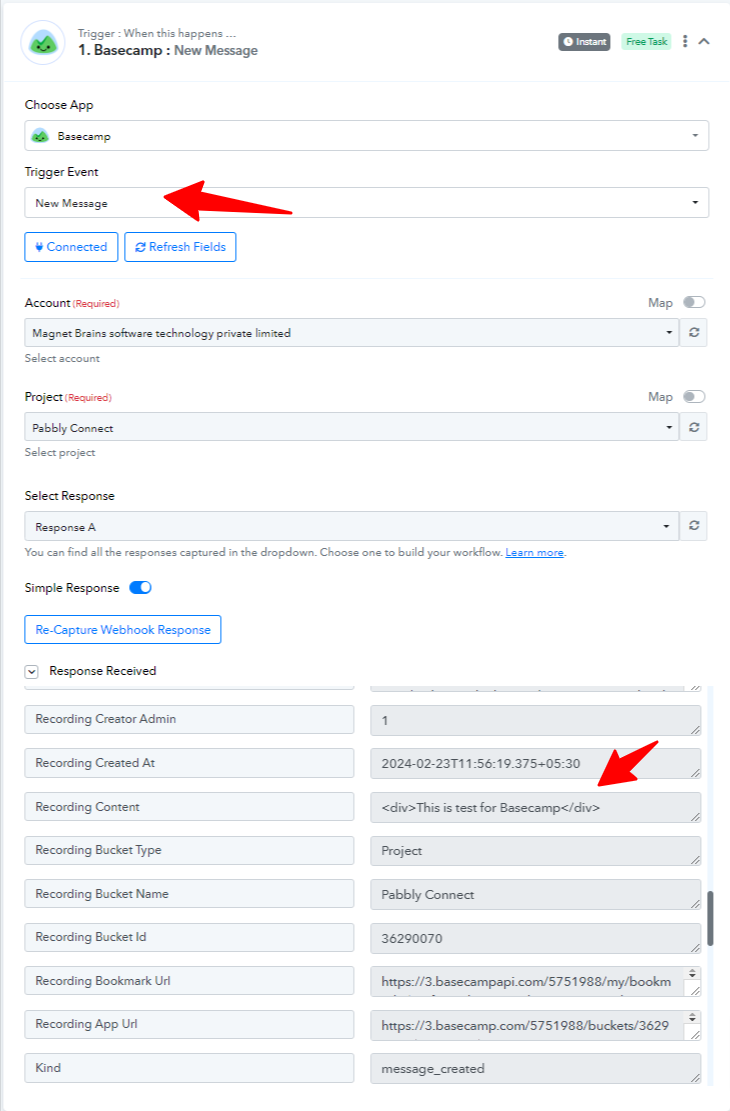Click the Recording Content value field
Image resolution: width=730 pixels, height=1111 pixels.
coord(535,807)
